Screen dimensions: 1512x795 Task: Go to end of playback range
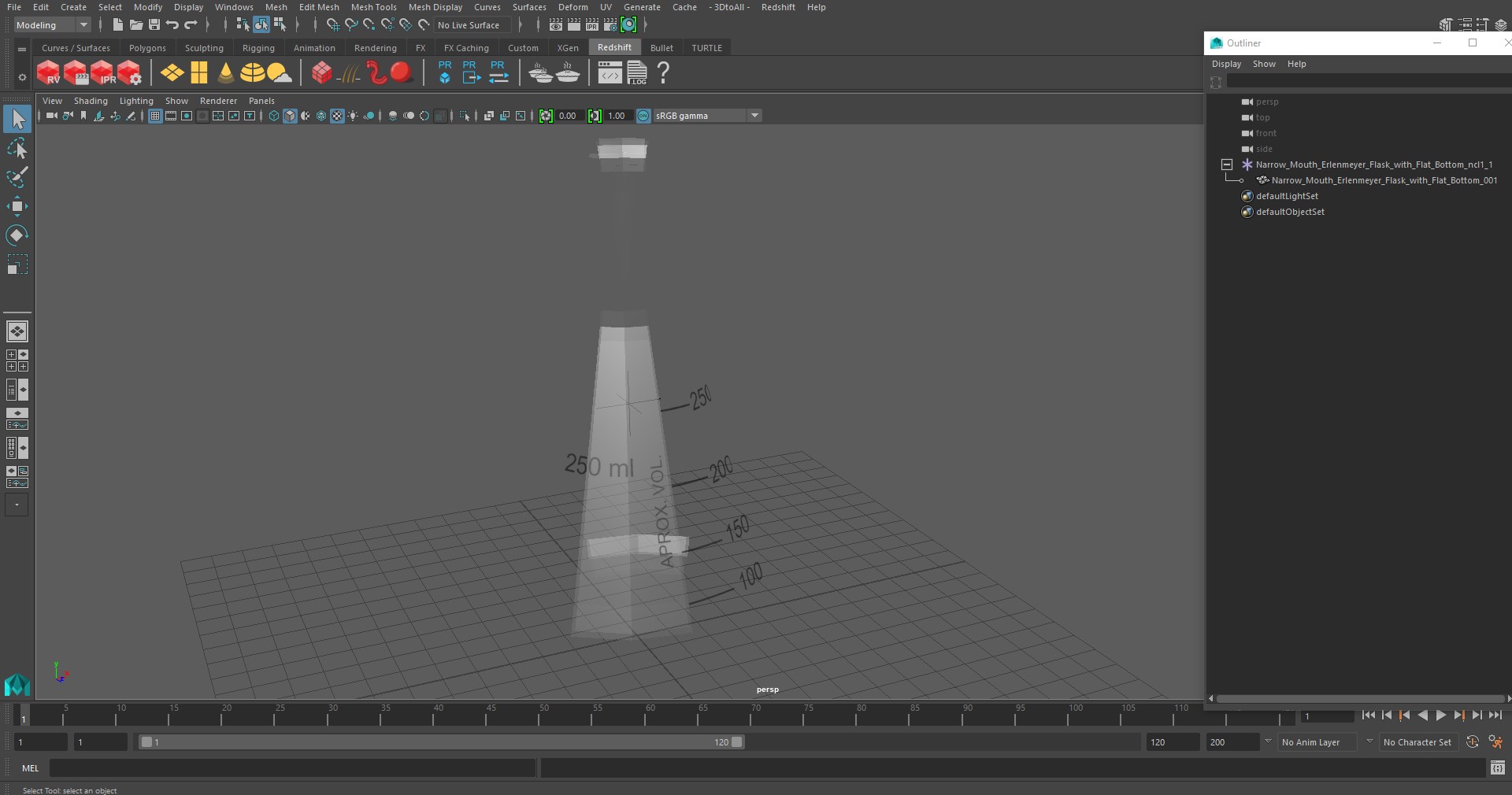[1495, 715]
